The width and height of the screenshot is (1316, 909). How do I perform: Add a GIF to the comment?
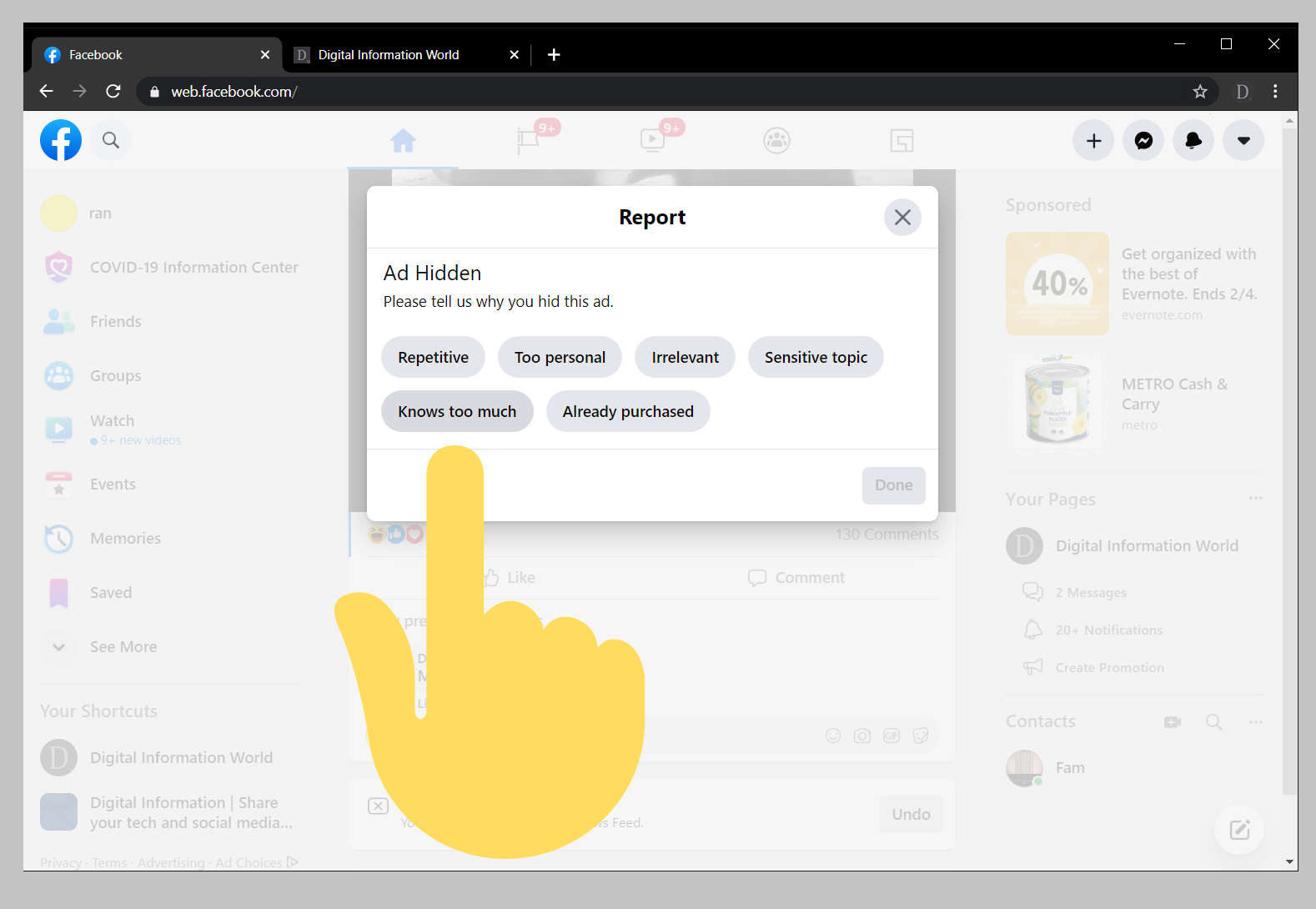tap(892, 736)
